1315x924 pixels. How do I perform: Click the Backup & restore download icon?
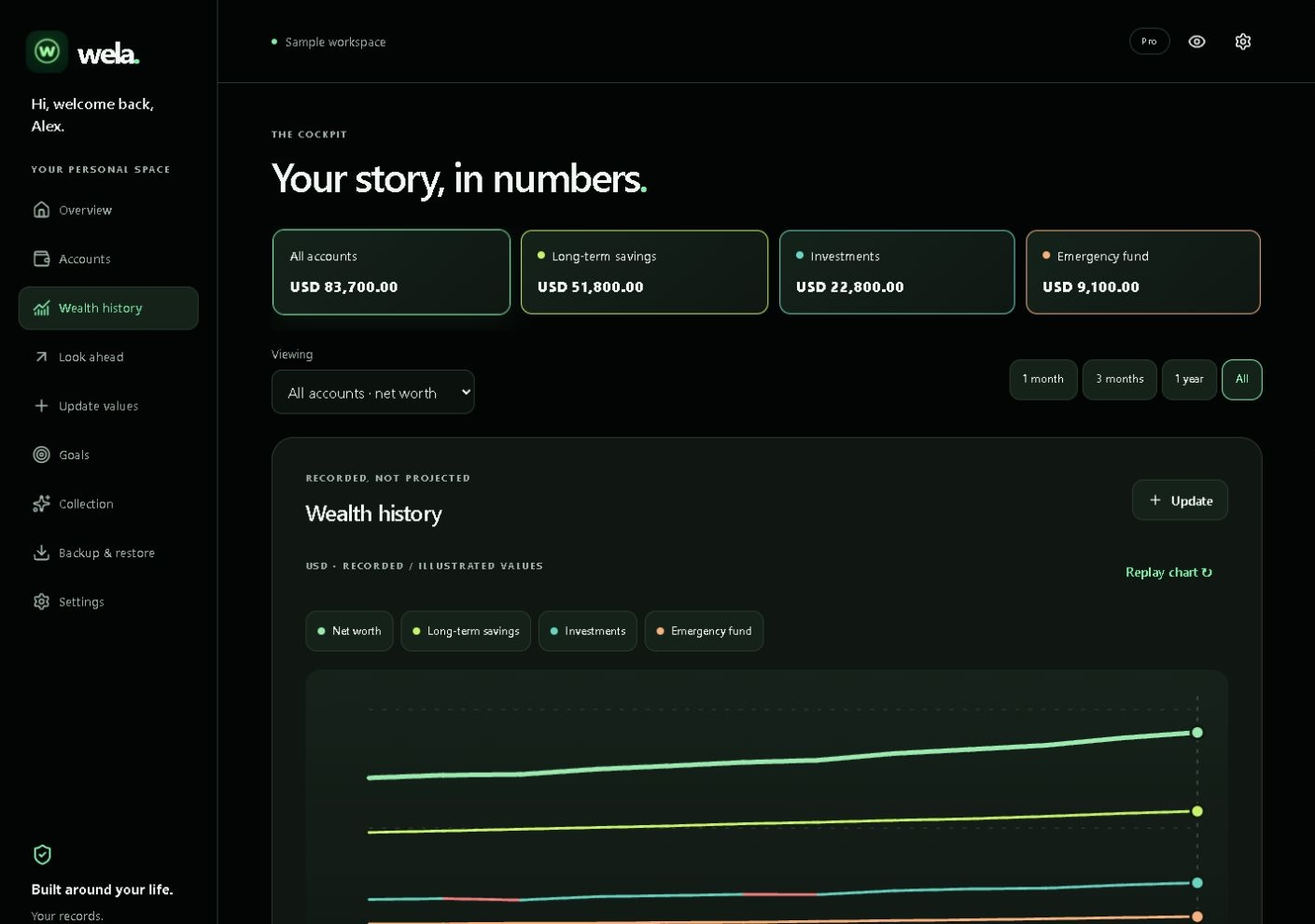[41, 553]
